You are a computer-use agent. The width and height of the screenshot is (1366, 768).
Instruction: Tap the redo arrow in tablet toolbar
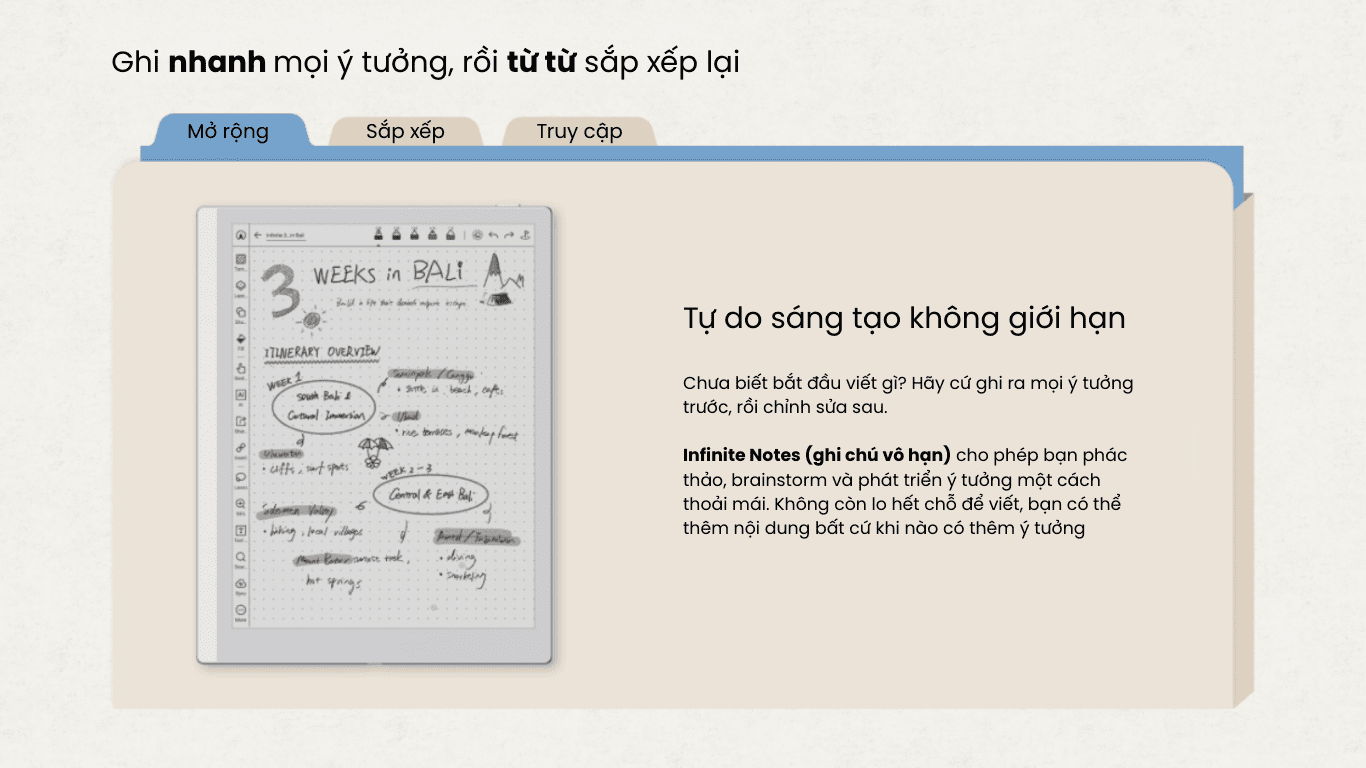[x=509, y=236]
